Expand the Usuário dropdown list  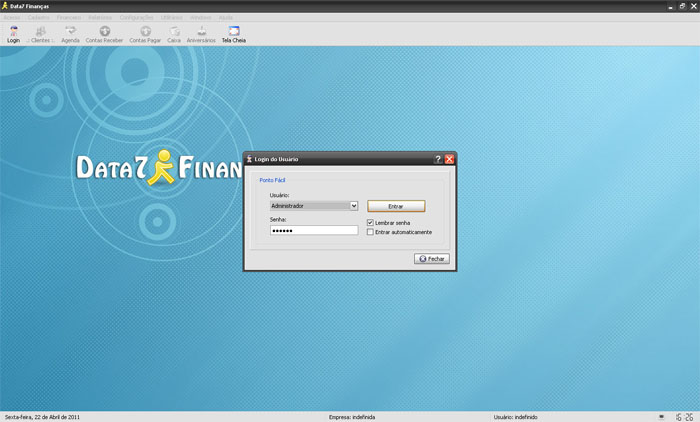point(354,205)
